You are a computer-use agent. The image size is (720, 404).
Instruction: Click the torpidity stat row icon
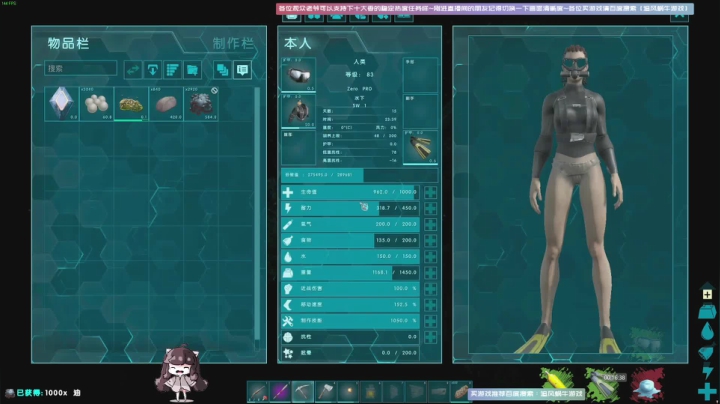(x=288, y=353)
